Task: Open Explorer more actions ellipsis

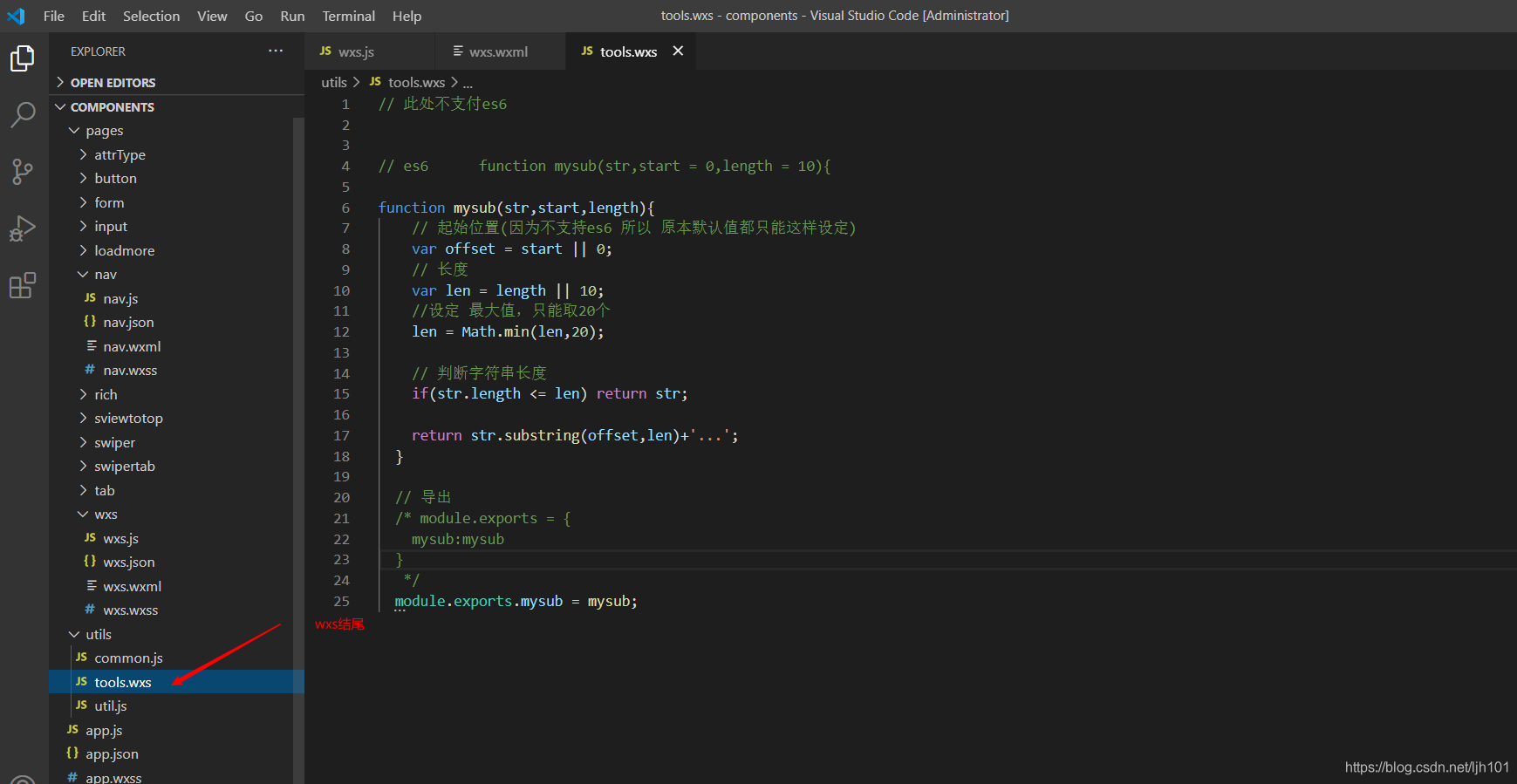Action: click(276, 51)
